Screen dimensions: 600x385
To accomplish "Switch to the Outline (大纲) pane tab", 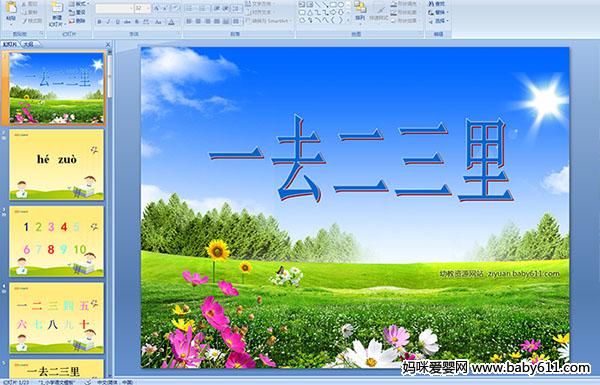I will pyautogui.click(x=29, y=44).
